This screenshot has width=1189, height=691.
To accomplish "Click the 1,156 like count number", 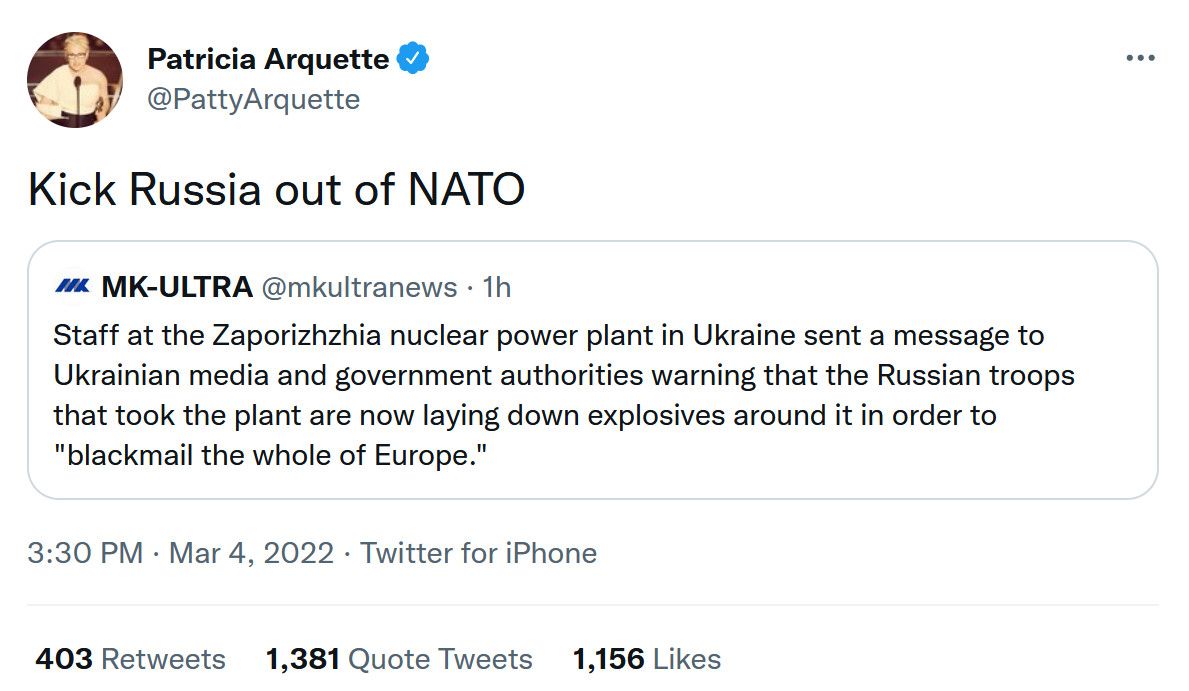I will [608, 659].
